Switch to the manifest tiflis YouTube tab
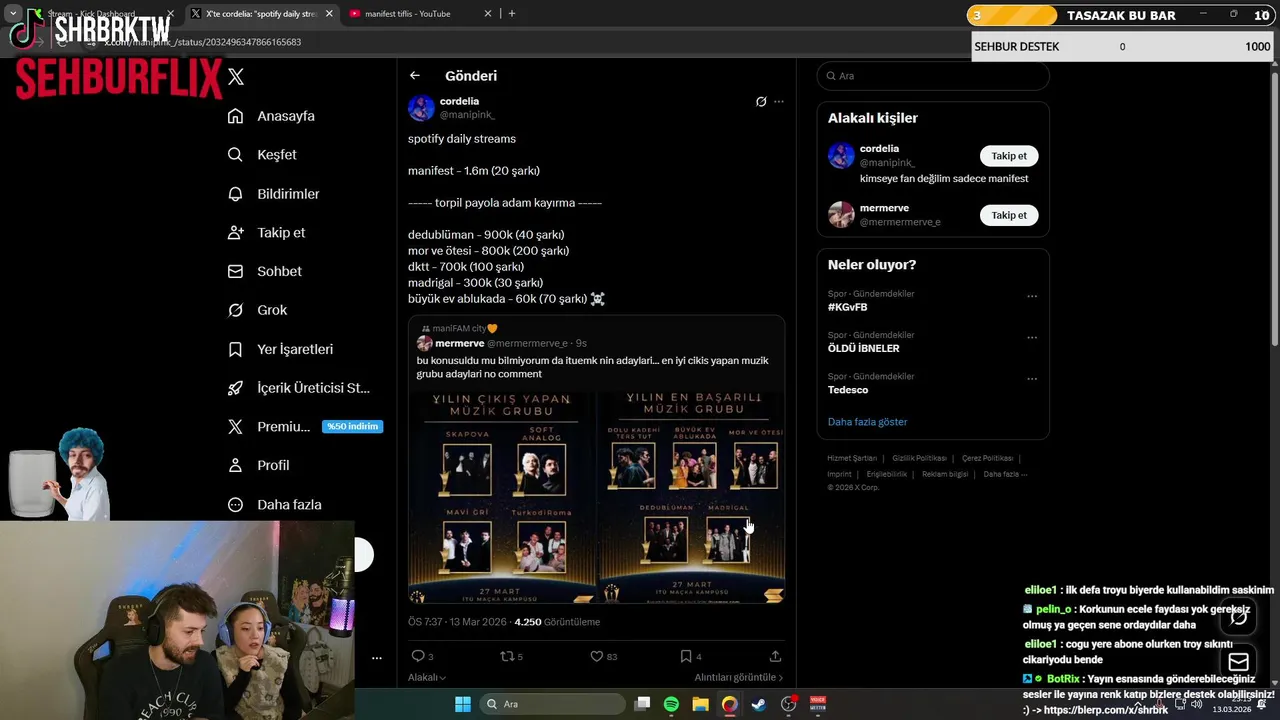This screenshot has width=1280, height=720. pyautogui.click(x=420, y=14)
